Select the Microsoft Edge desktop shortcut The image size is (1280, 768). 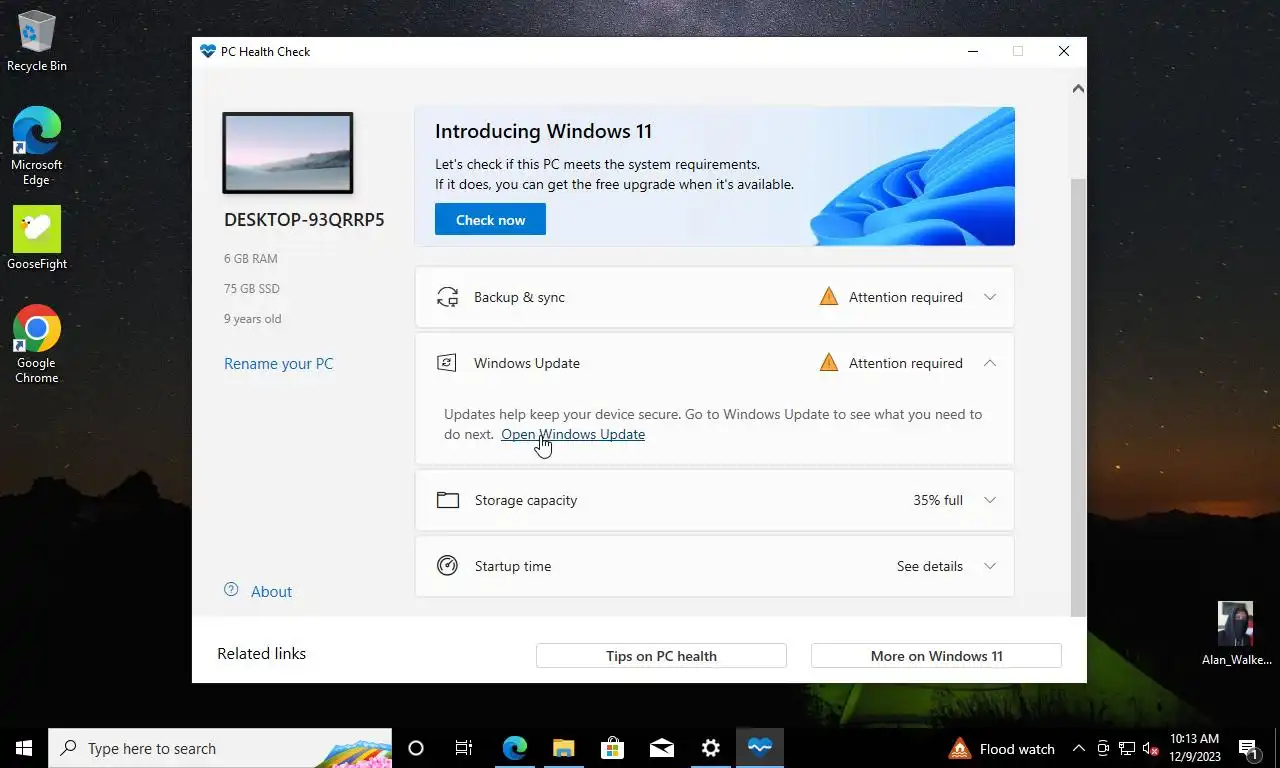click(37, 146)
